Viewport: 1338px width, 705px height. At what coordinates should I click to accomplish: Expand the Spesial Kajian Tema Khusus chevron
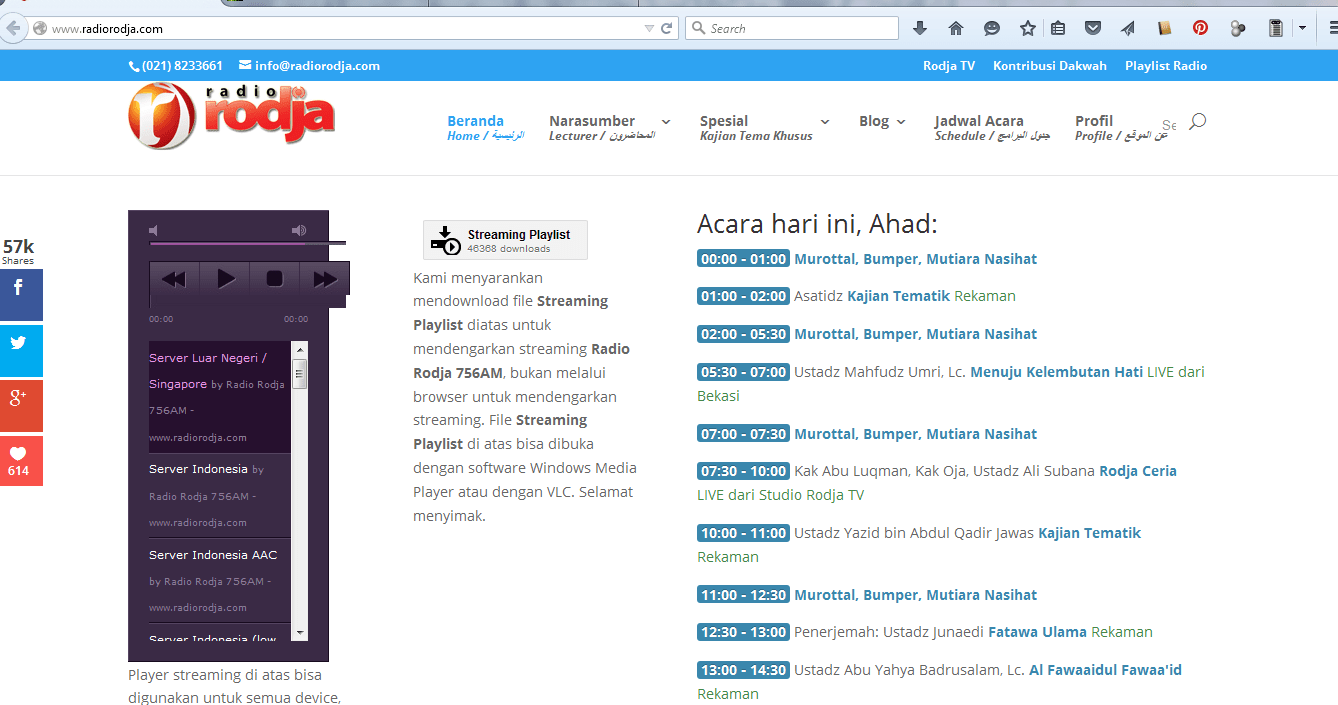click(825, 122)
